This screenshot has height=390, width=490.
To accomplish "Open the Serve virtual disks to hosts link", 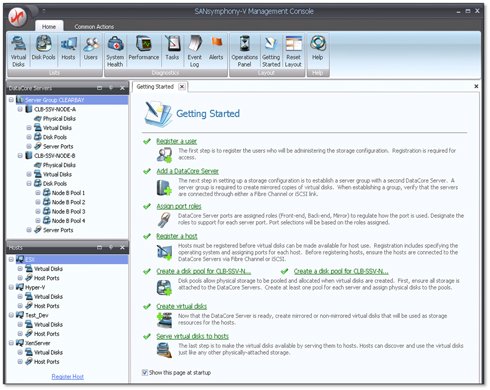I will pyautogui.click(x=192, y=336).
